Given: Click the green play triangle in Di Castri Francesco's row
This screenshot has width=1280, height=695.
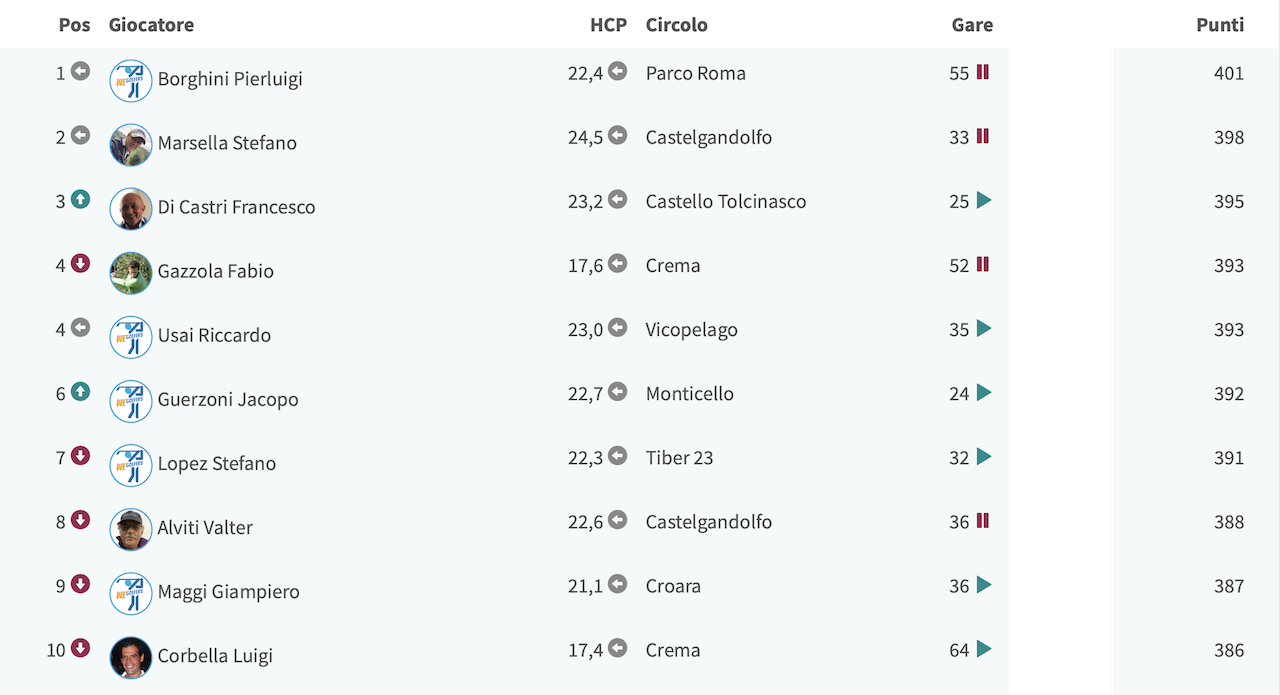Looking at the screenshot, I should [x=984, y=200].
